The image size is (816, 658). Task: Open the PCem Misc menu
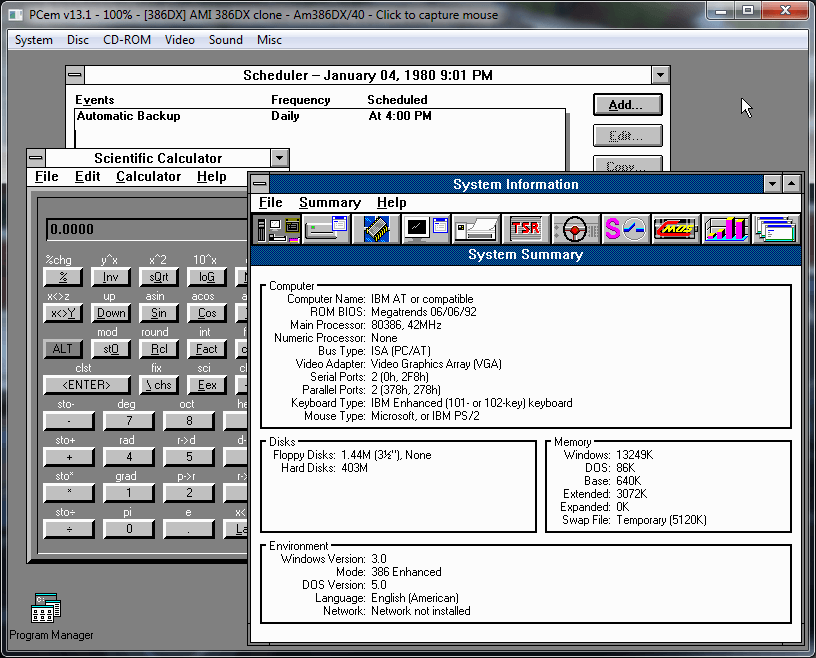269,40
